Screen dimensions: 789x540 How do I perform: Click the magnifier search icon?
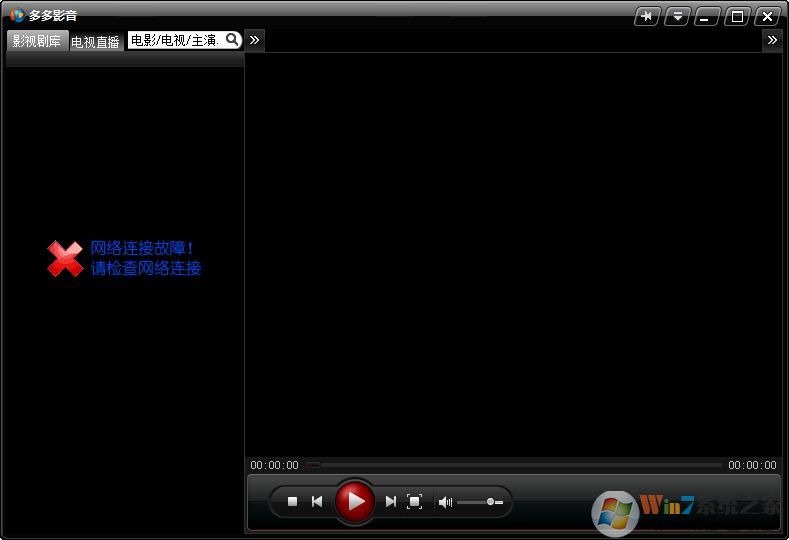pyautogui.click(x=232, y=40)
